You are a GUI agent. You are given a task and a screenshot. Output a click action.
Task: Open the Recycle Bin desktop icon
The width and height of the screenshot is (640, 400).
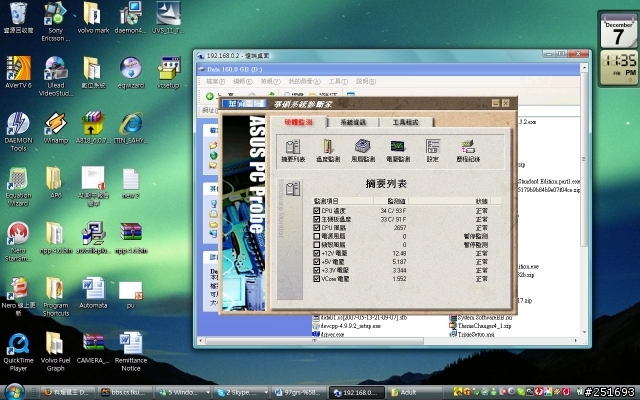click(x=18, y=18)
